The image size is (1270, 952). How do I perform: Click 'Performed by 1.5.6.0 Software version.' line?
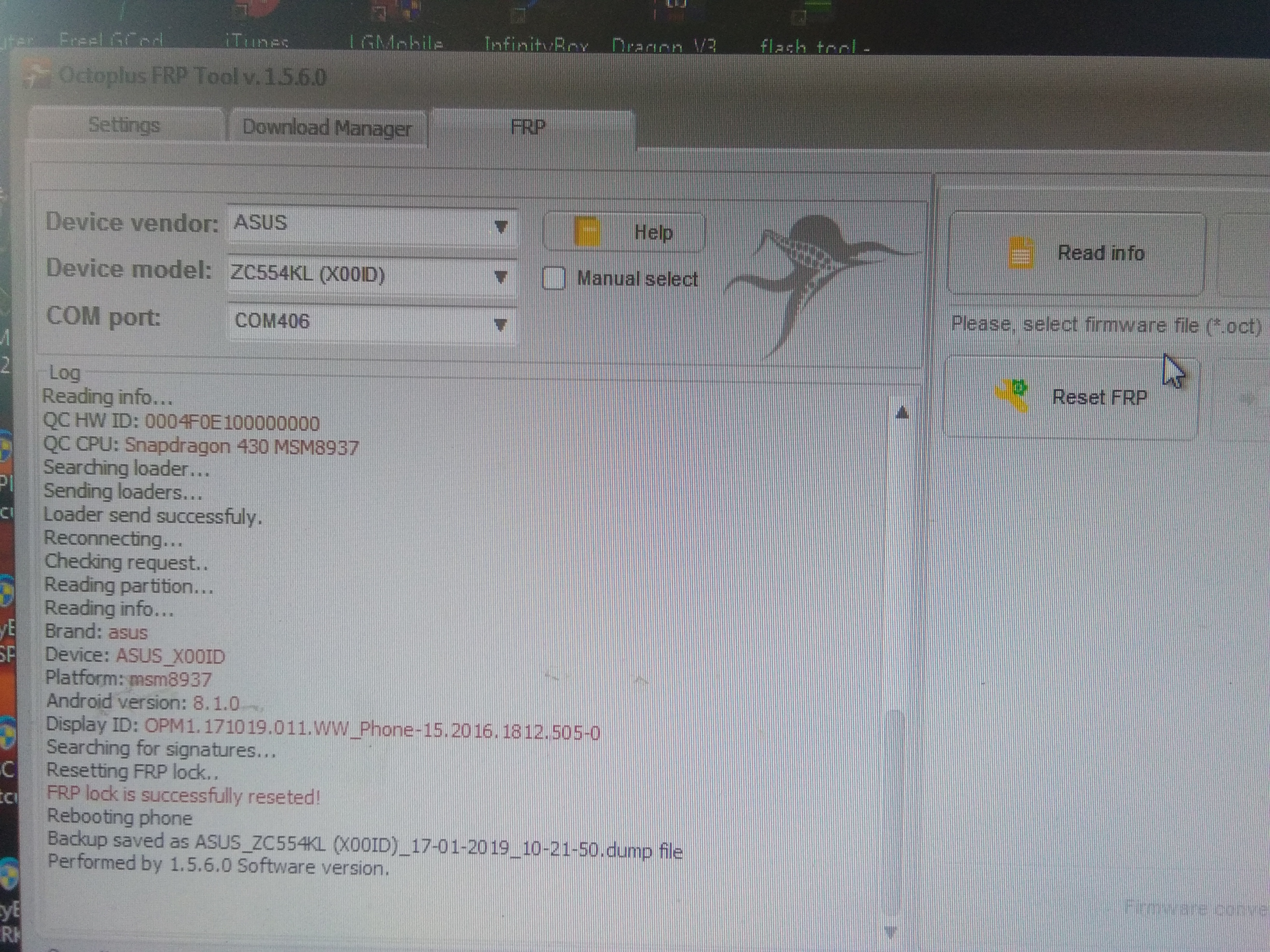218,865
